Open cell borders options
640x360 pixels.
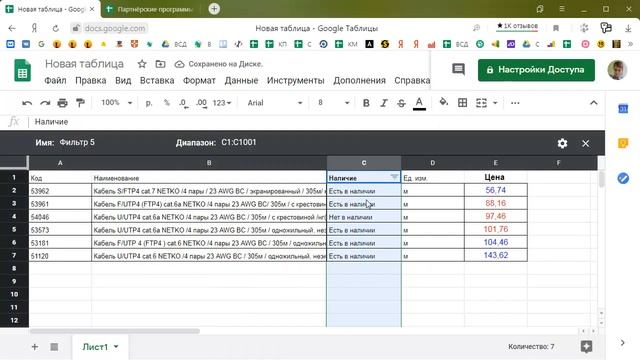click(x=462, y=103)
